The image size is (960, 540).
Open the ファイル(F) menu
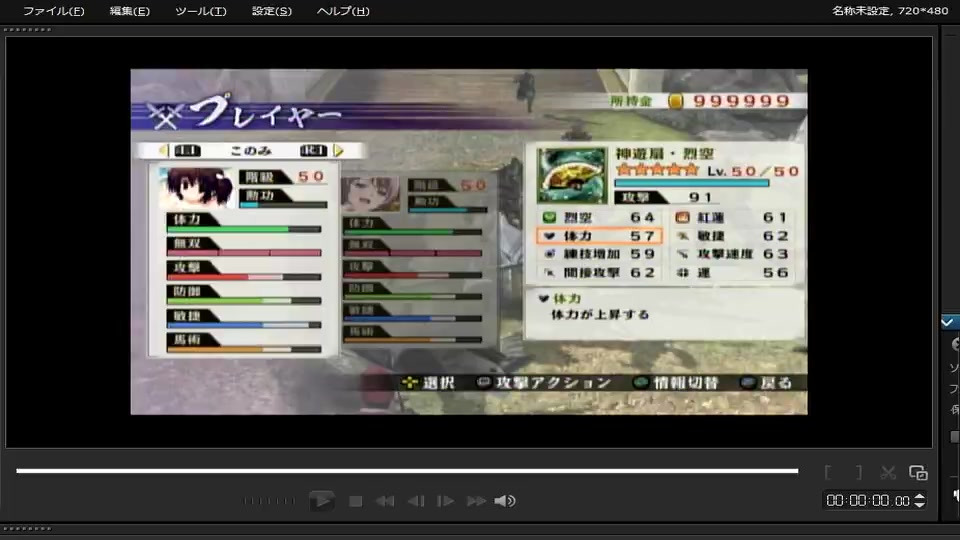[x=53, y=11]
